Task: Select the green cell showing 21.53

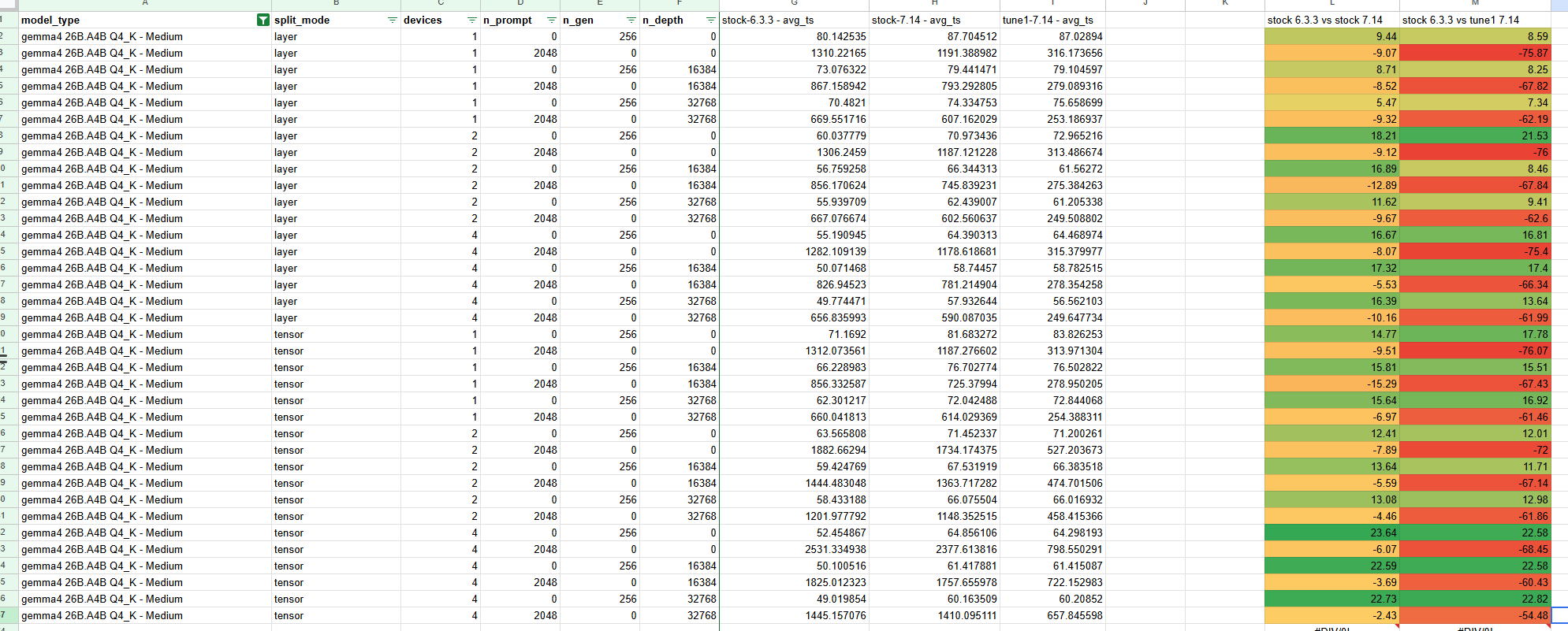Action: pos(1475,135)
